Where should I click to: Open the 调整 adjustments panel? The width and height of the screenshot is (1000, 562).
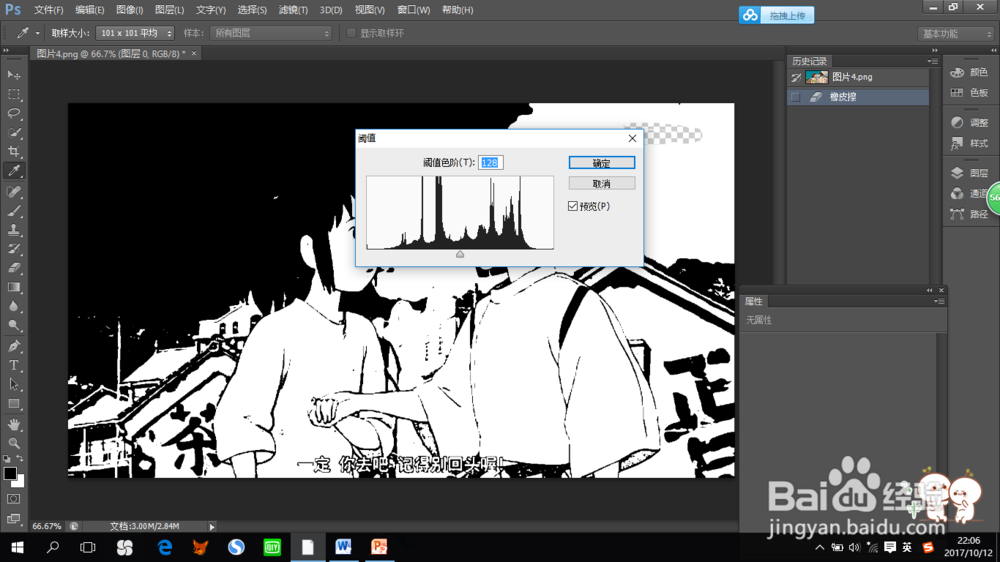click(969, 122)
